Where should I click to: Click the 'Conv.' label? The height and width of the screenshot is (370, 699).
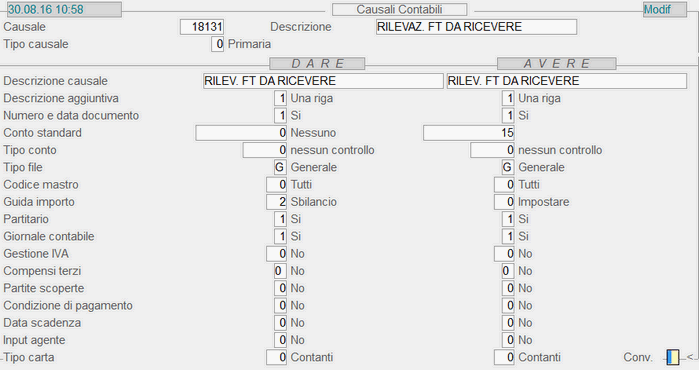tap(637, 358)
